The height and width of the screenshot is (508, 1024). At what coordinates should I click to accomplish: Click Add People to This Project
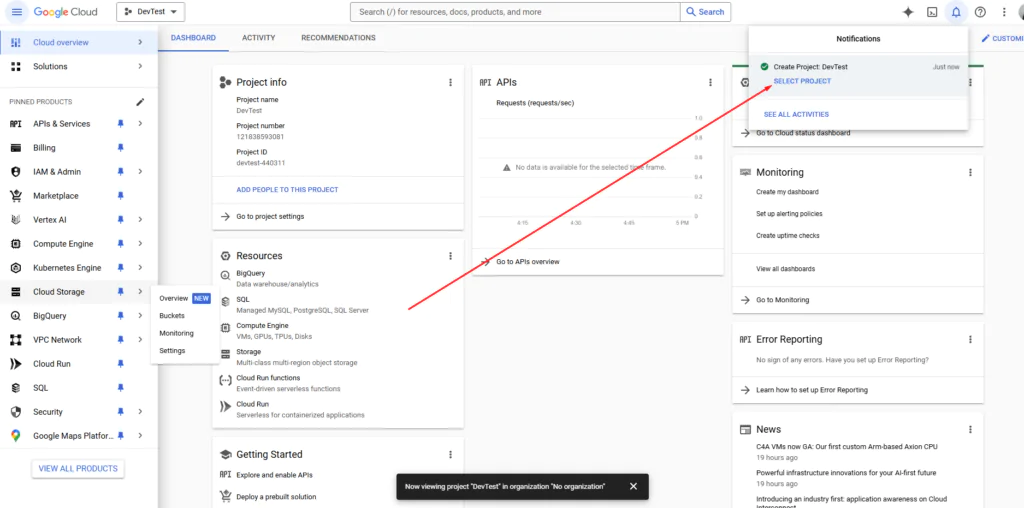(287, 189)
